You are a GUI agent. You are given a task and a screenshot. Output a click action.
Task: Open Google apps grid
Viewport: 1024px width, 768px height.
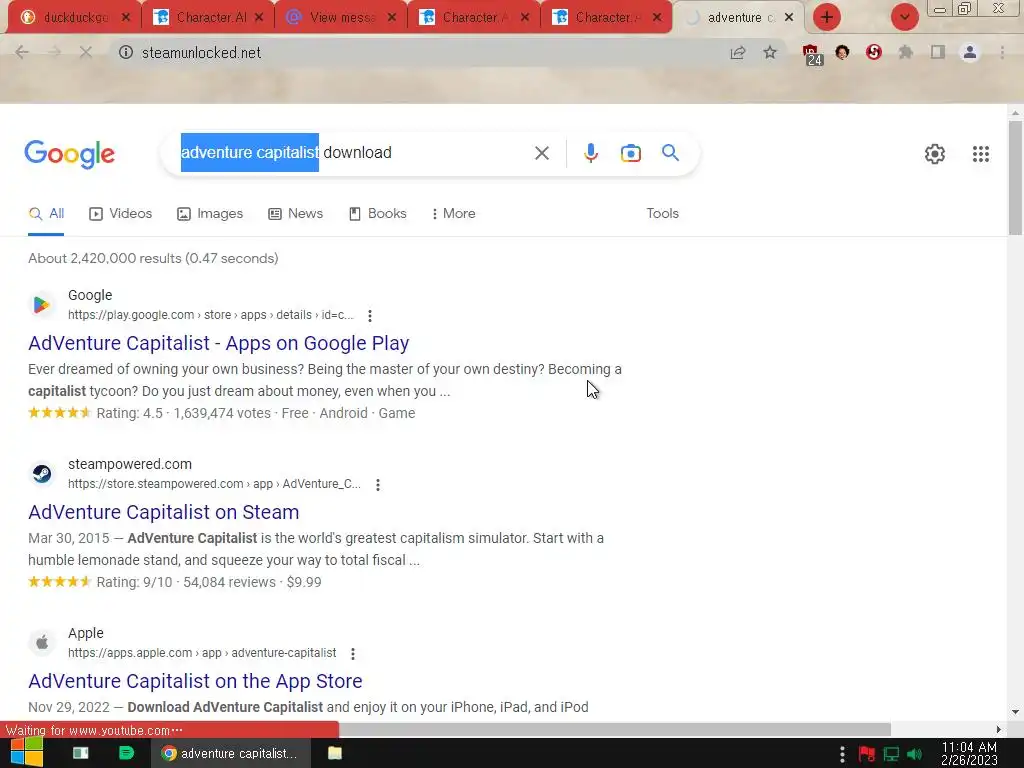coord(980,154)
